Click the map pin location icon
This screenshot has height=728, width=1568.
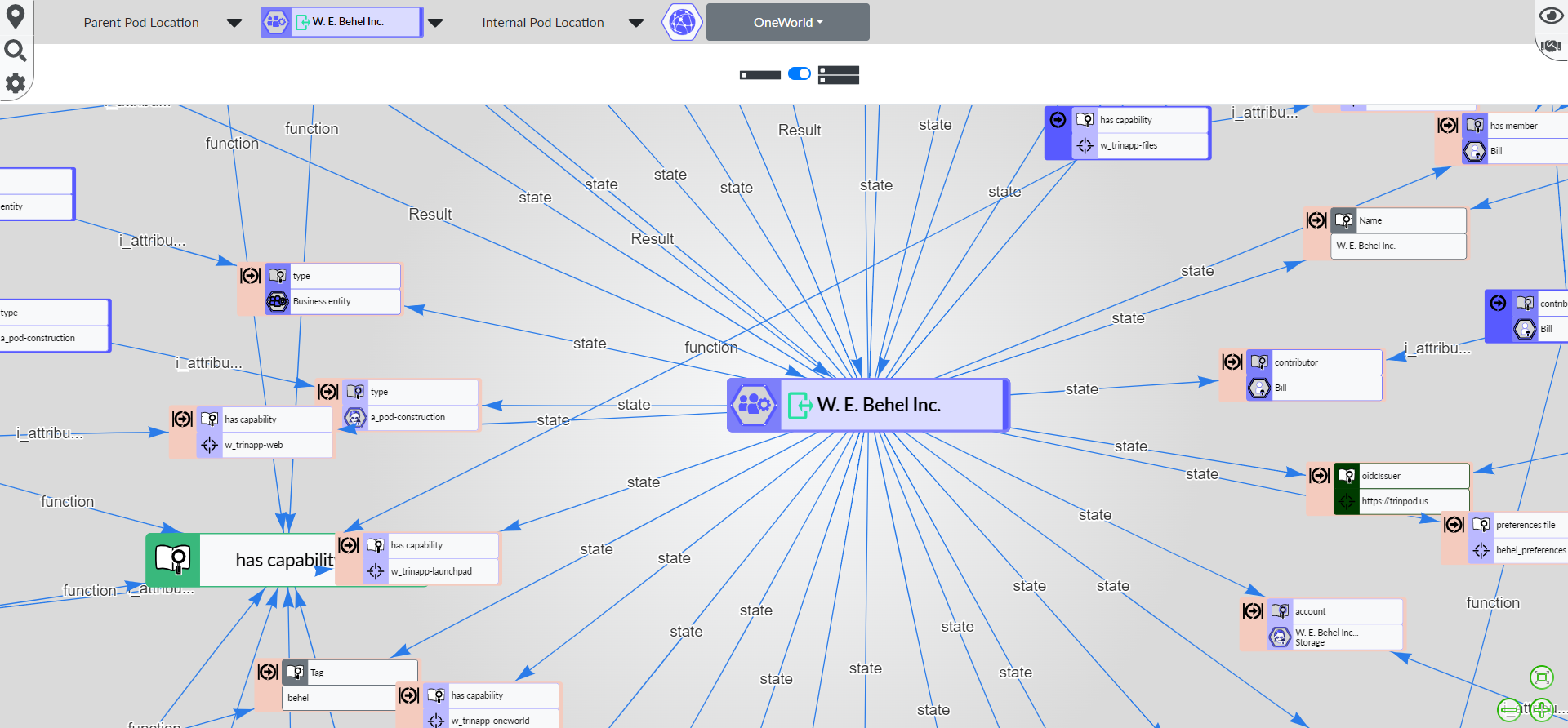(15, 16)
